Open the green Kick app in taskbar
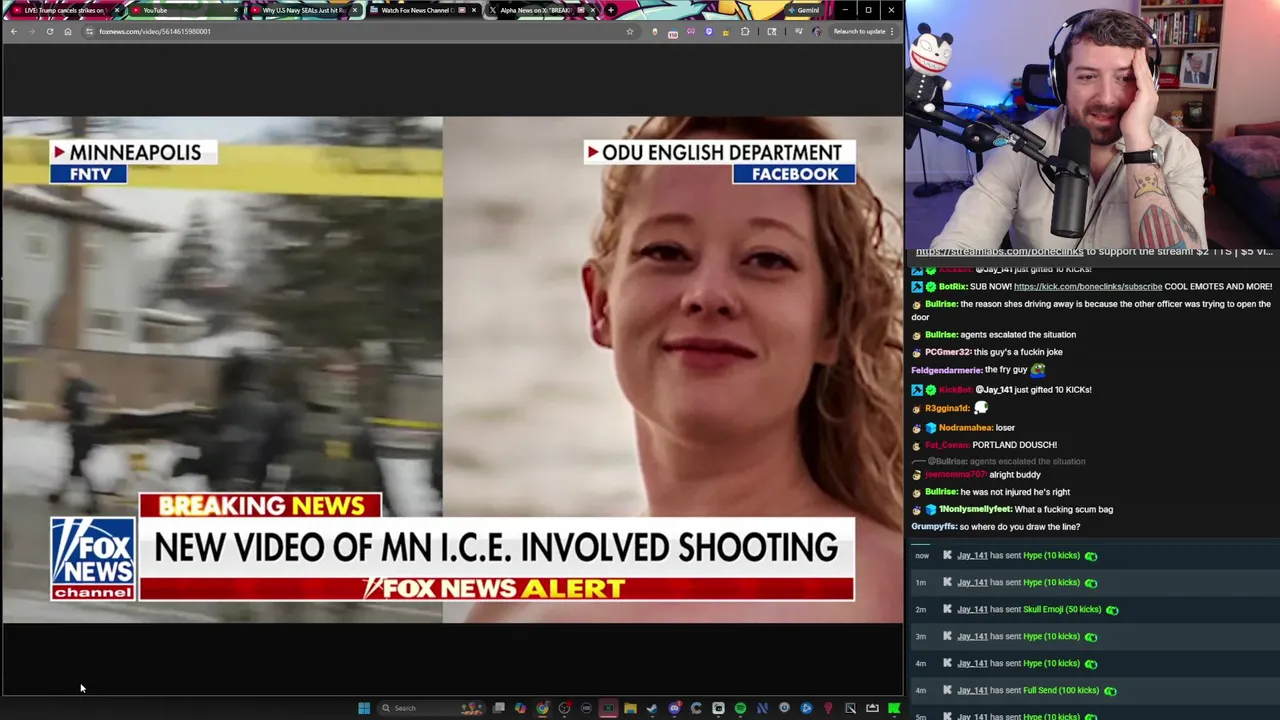 click(894, 708)
